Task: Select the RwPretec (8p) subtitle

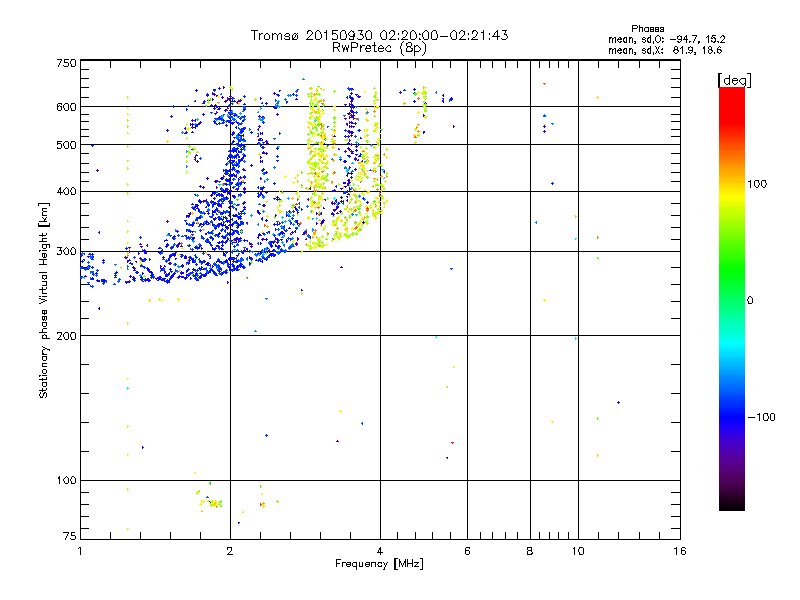Action: coord(379,48)
